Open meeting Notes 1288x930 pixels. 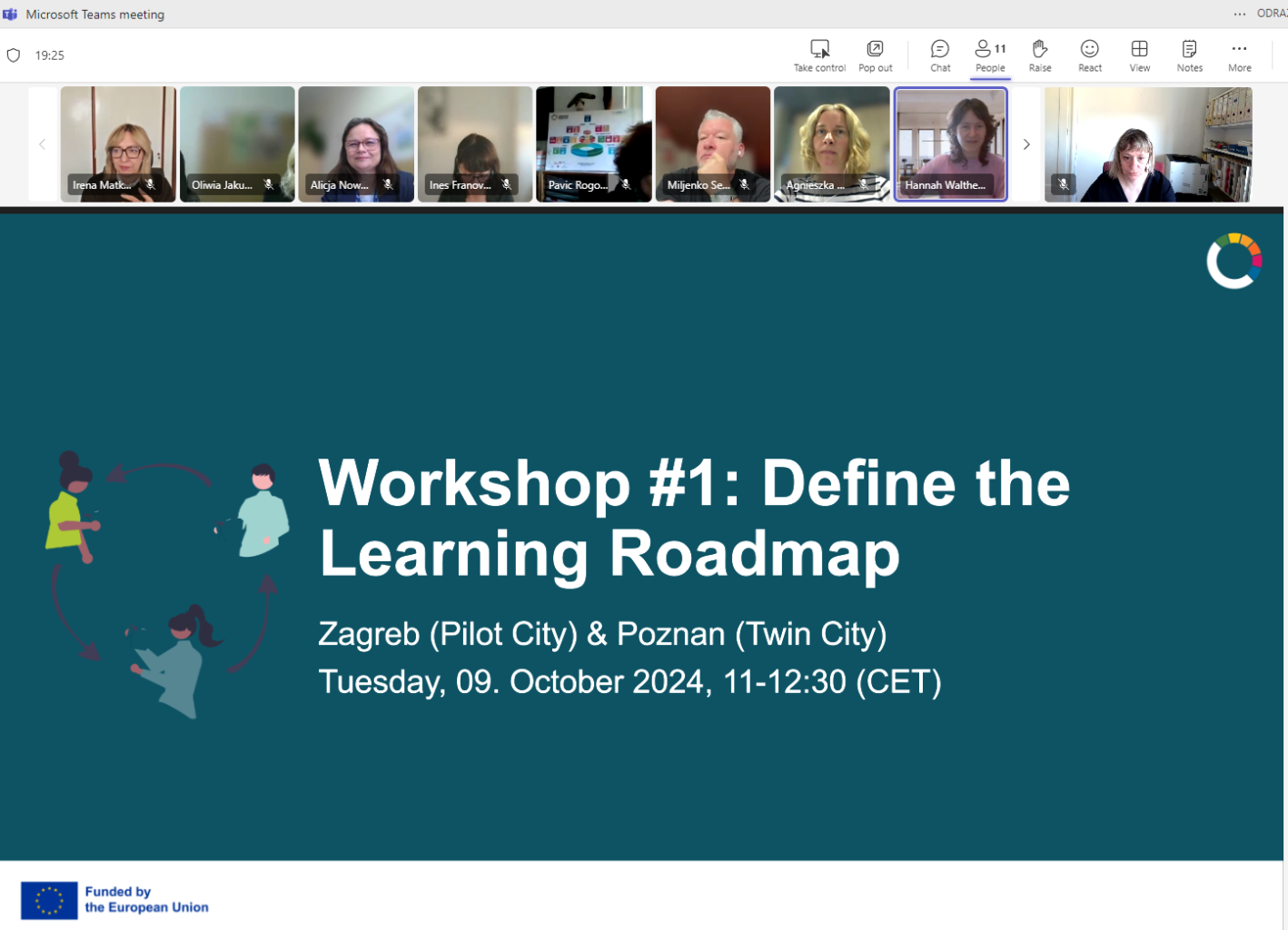click(x=1189, y=49)
